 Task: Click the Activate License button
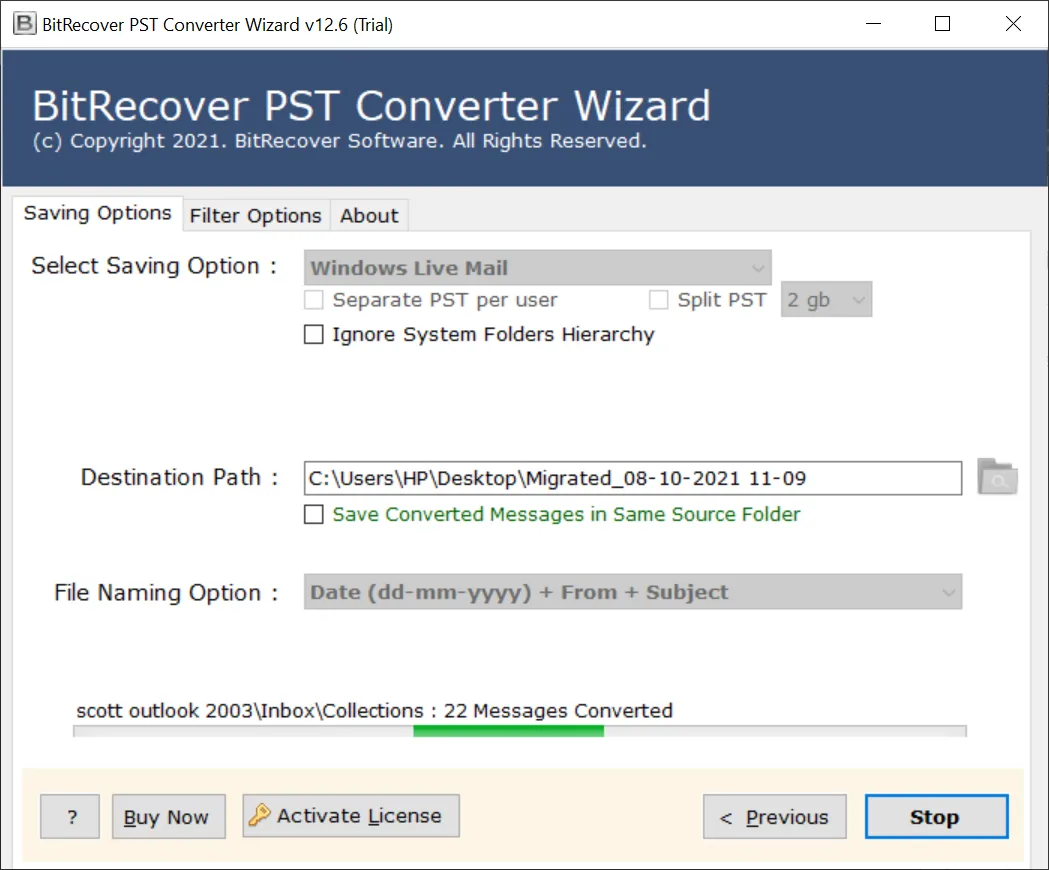351,816
